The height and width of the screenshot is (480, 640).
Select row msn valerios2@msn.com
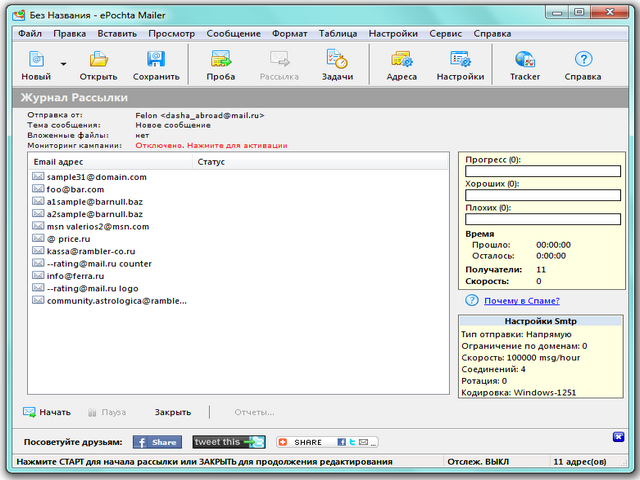98,227
